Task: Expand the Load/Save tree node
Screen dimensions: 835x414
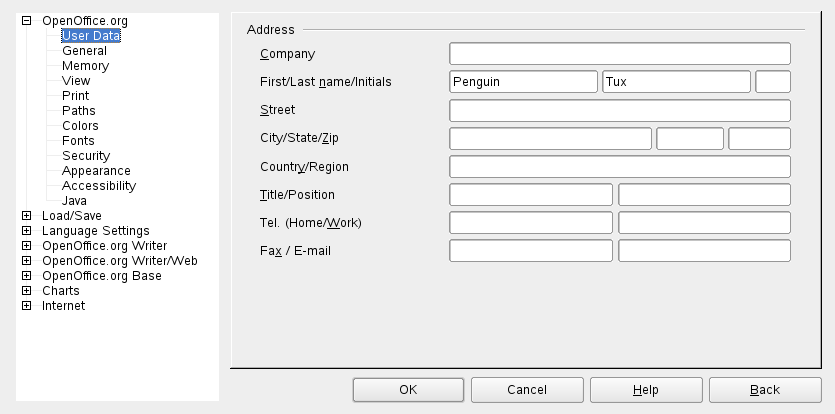Action: pos(26,216)
